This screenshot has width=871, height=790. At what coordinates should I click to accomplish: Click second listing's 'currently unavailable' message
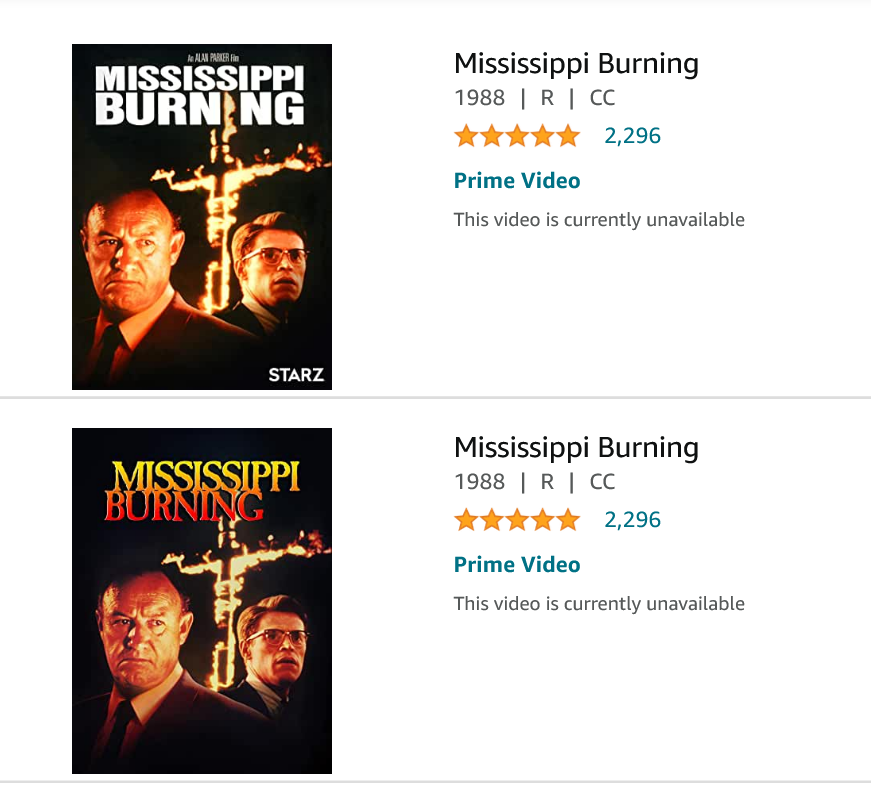pos(599,604)
